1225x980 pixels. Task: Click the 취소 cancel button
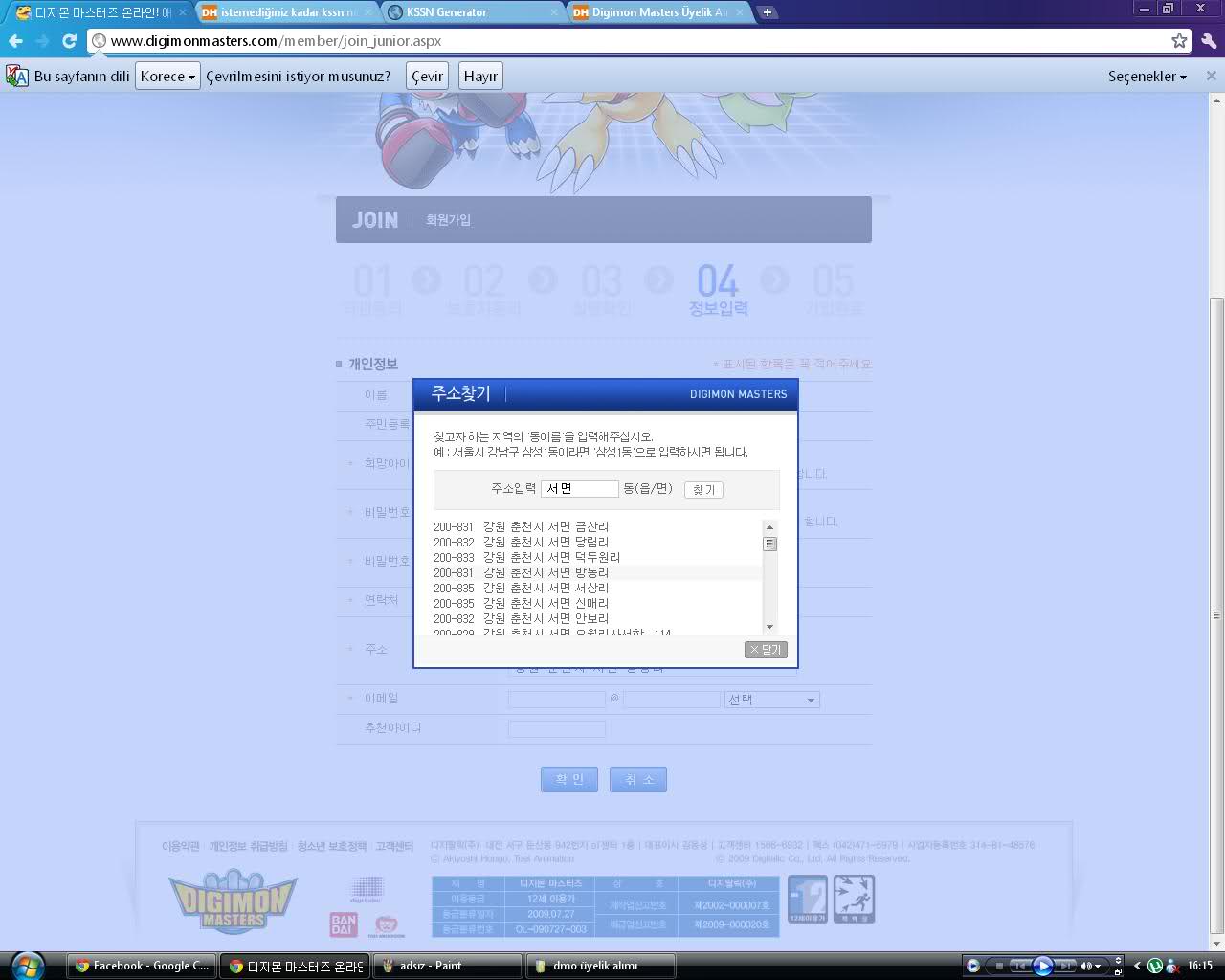(638, 779)
